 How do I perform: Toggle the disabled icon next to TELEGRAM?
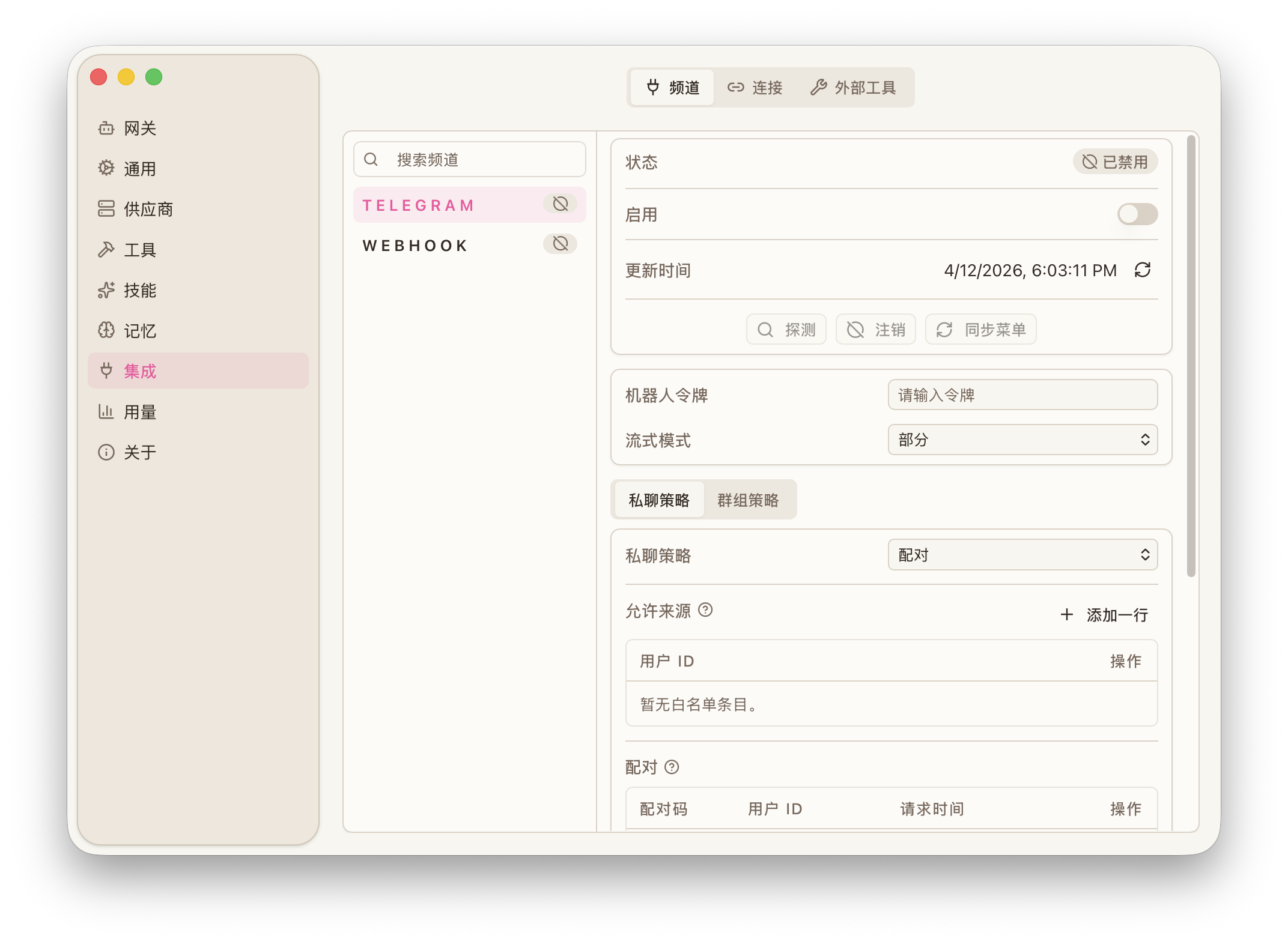coord(559,204)
